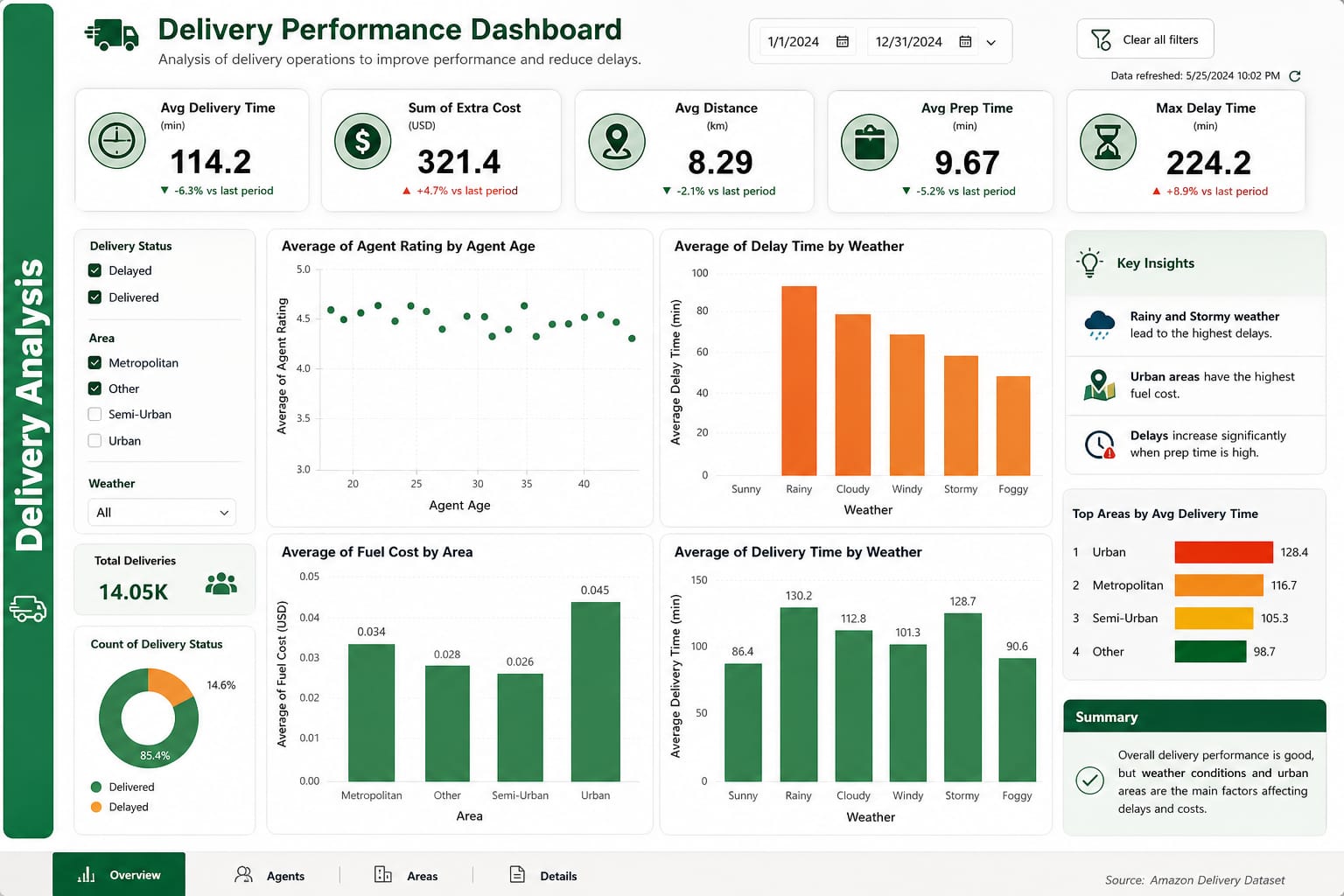Click the Clear all filters button
The width and height of the screenshot is (1344, 896).
tap(1145, 39)
